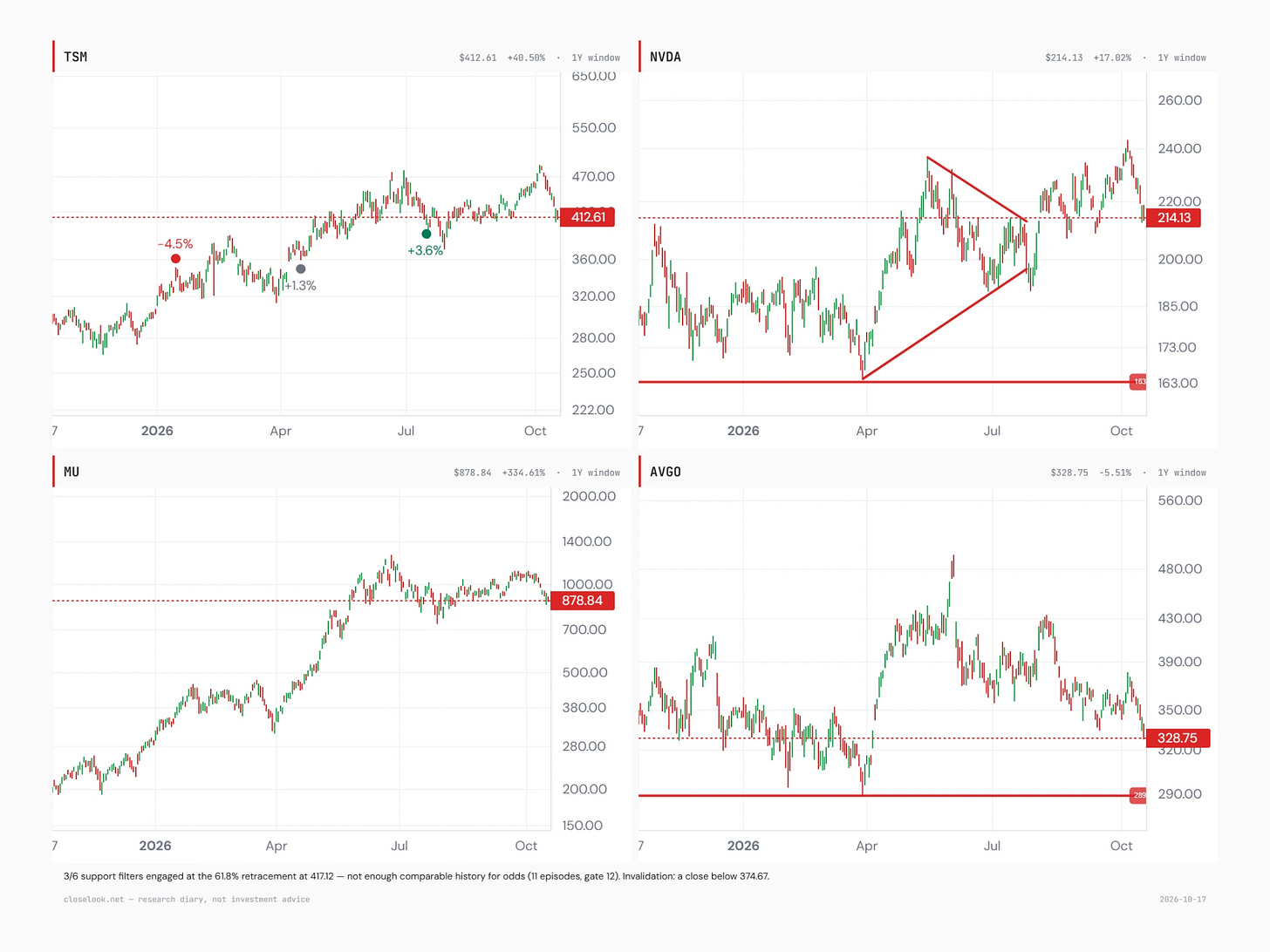This screenshot has height=952, width=1270.
Task: Click the TSM ticker title
Action: (x=75, y=57)
